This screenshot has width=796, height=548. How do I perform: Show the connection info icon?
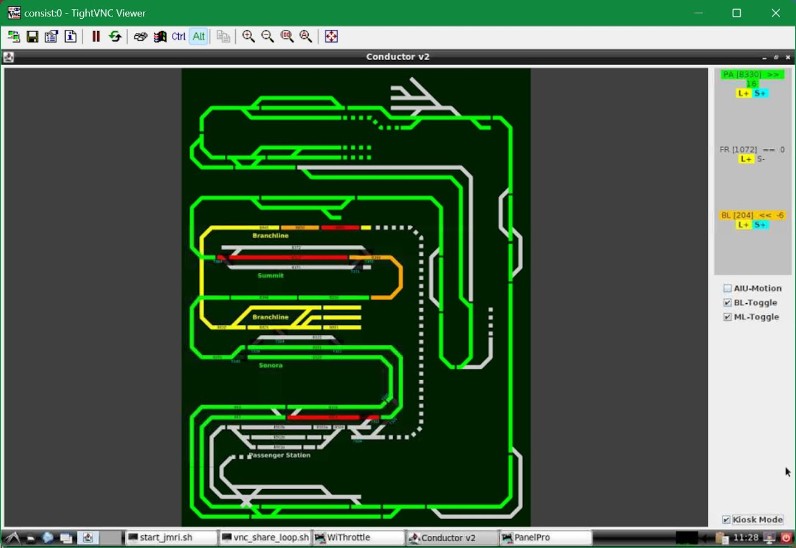point(71,37)
